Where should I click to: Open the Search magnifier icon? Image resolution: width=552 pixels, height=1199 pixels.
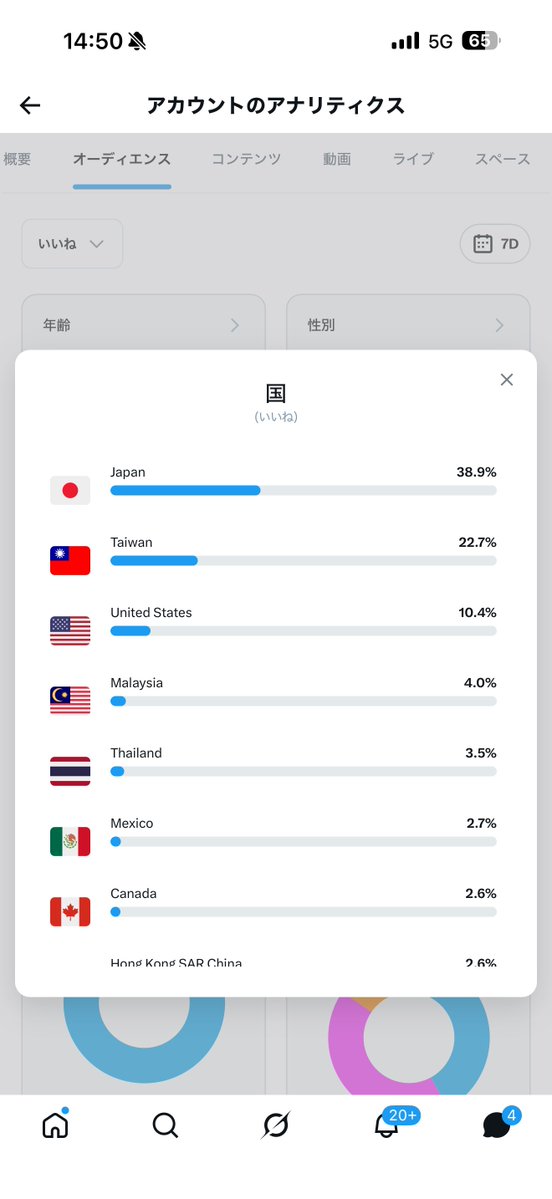pyautogui.click(x=165, y=1125)
